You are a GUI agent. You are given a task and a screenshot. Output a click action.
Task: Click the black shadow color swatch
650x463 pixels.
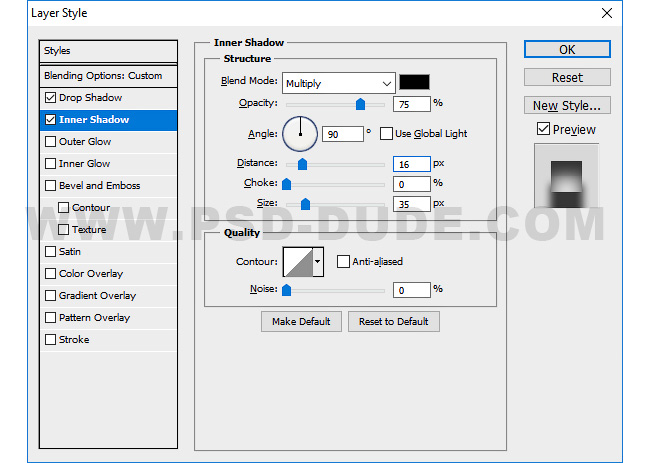coord(414,82)
